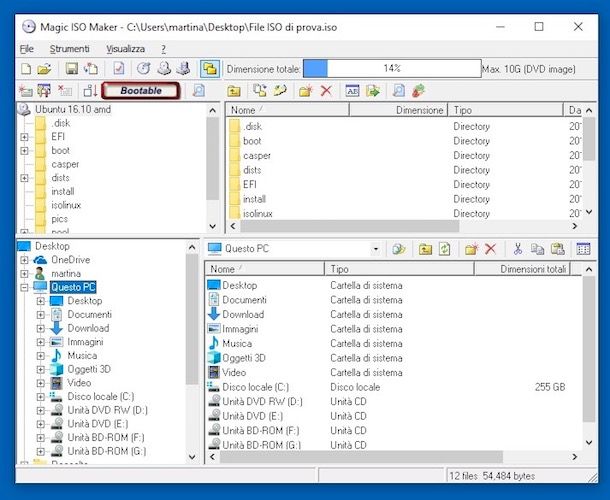Select isolinux folder in ISO tree
610x500 pixels.
[66, 205]
